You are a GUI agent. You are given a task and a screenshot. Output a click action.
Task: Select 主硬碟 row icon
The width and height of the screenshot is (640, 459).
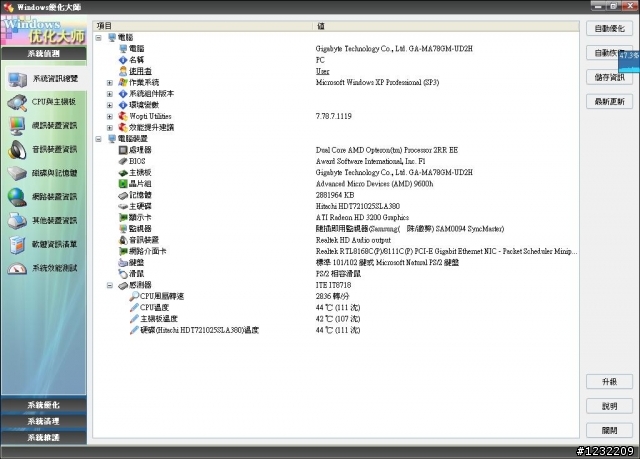click(123, 206)
